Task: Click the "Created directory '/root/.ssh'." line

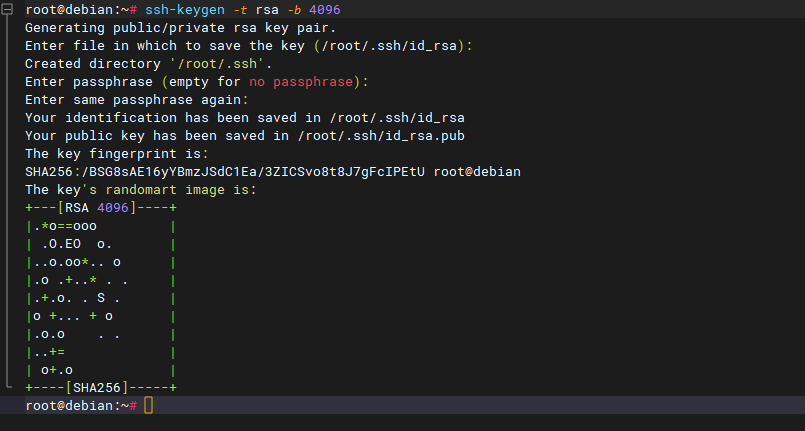Action: pyautogui.click(x=148, y=64)
